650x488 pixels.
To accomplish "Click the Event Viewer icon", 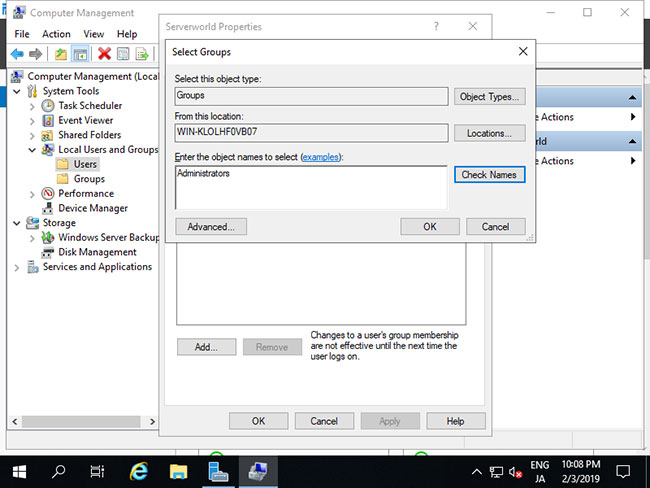I will point(48,121).
